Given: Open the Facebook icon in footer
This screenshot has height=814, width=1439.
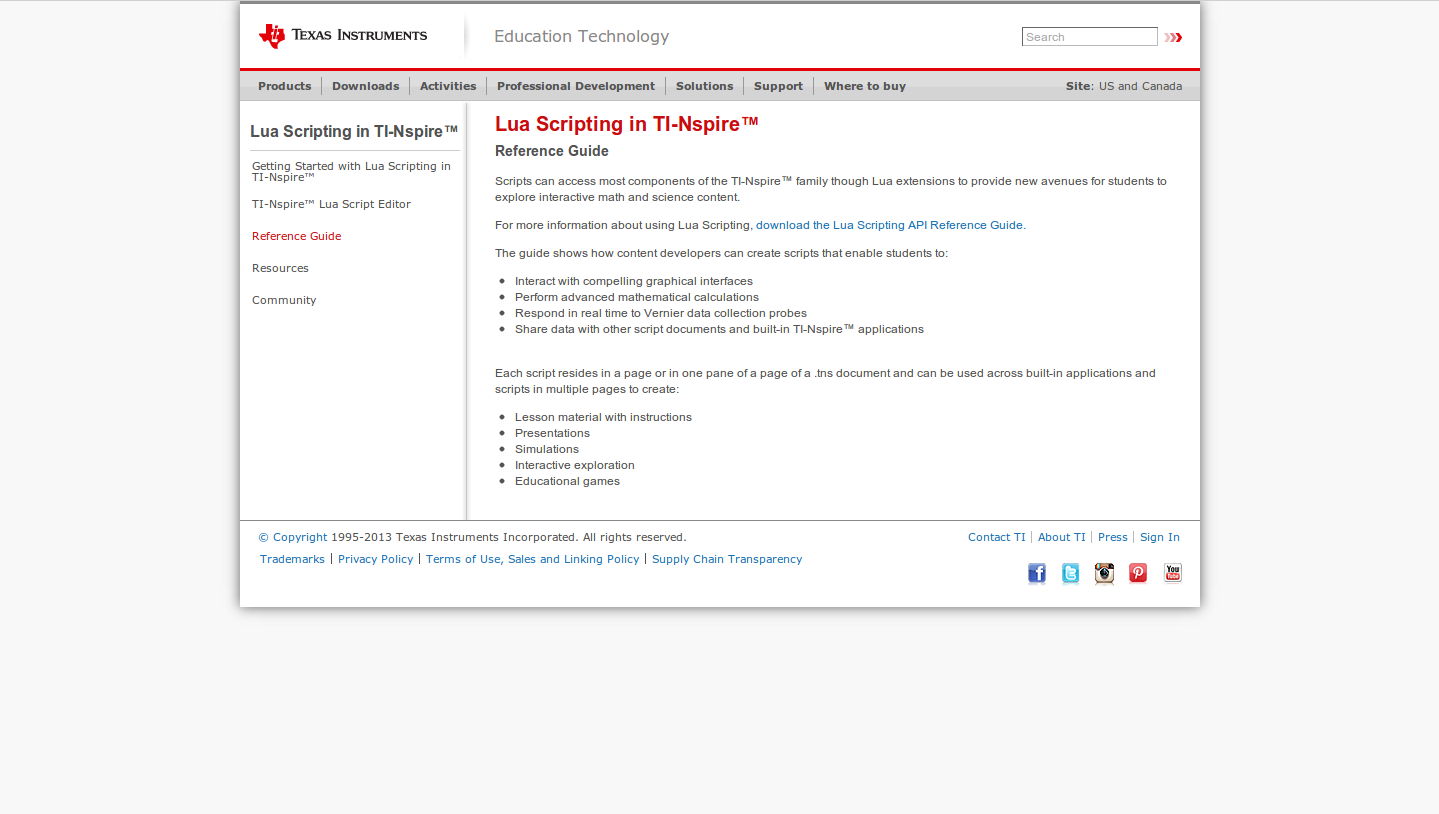Looking at the screenshot, I should [x=1037, y=573].
